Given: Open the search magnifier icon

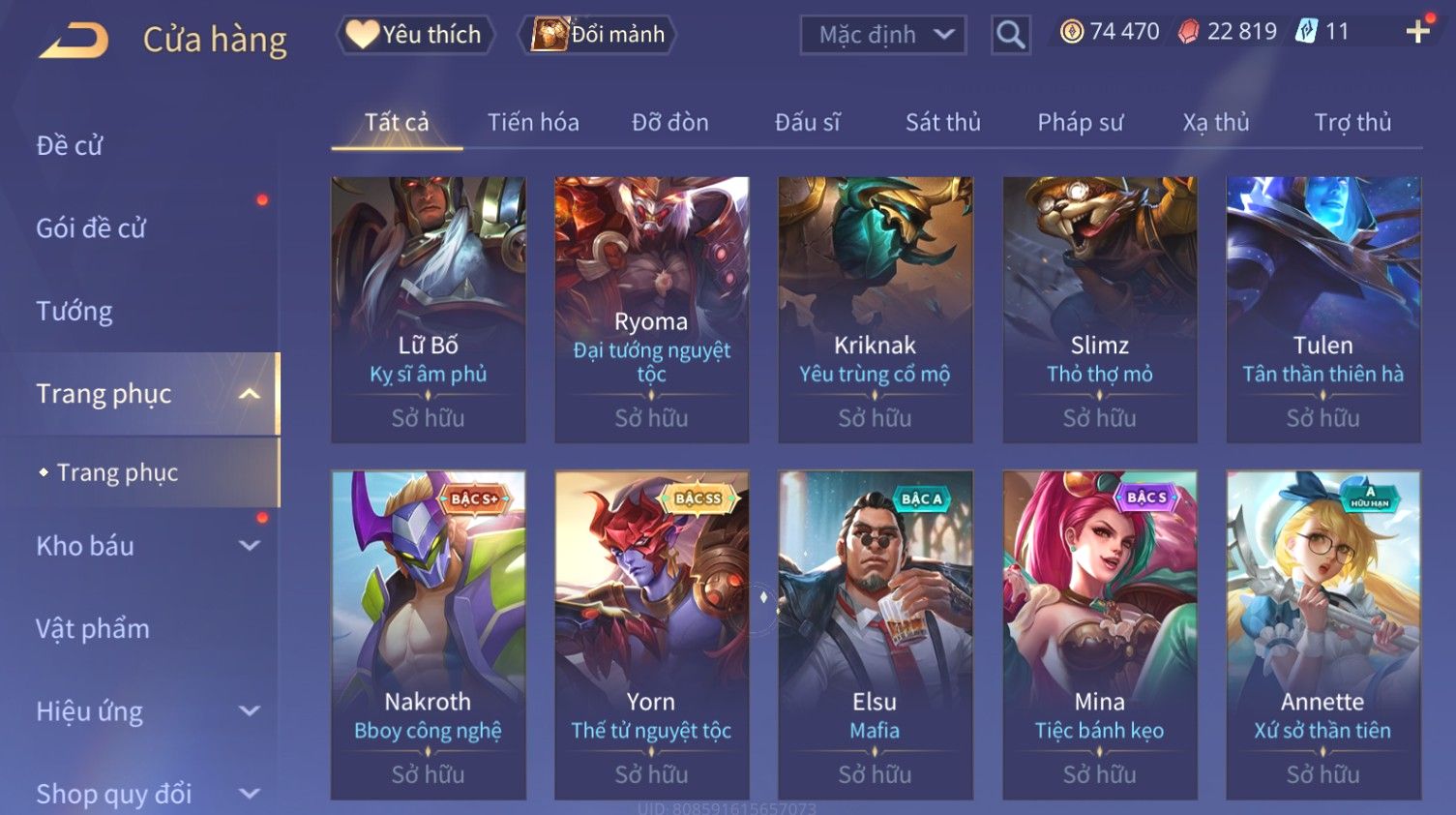Looking at the screenshot, I should [x=1010, y=35].
